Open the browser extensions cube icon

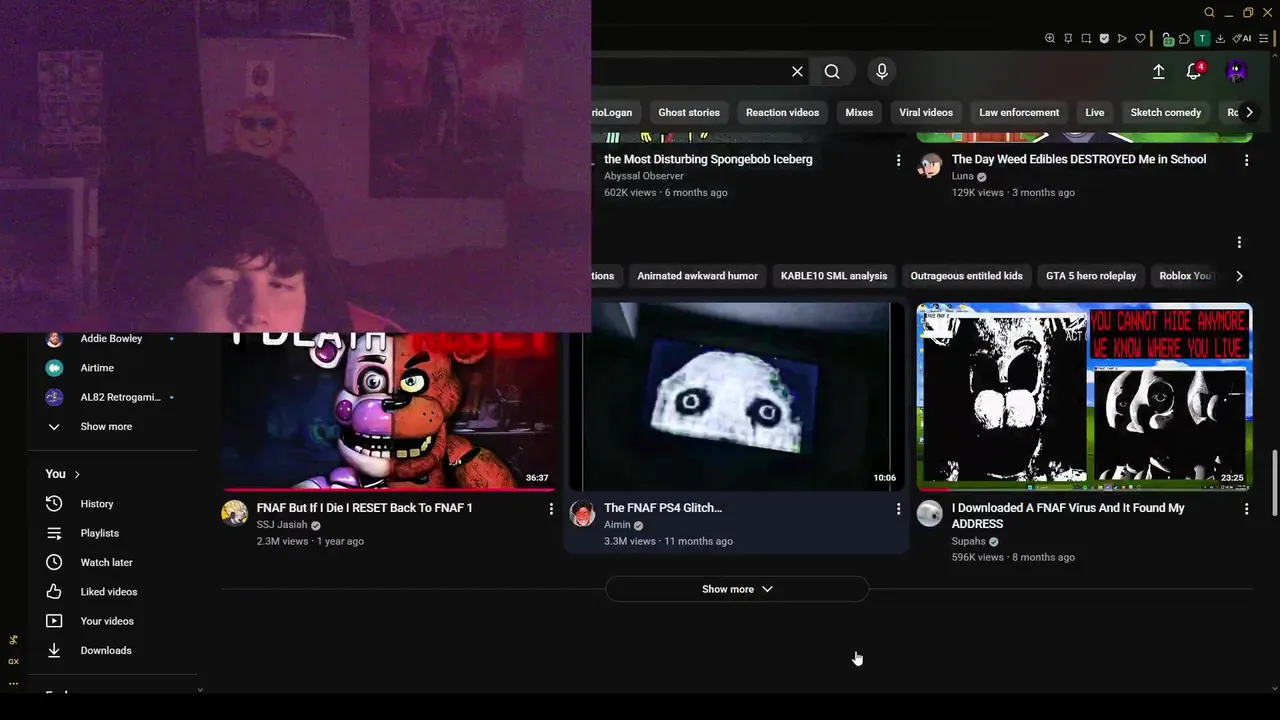click(x=1184, y=39)
